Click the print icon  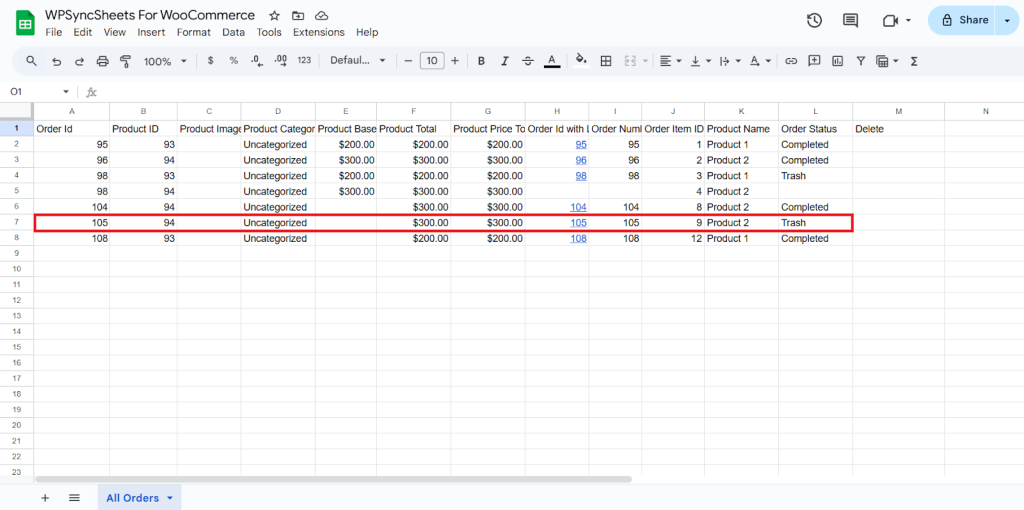(103, 61)
